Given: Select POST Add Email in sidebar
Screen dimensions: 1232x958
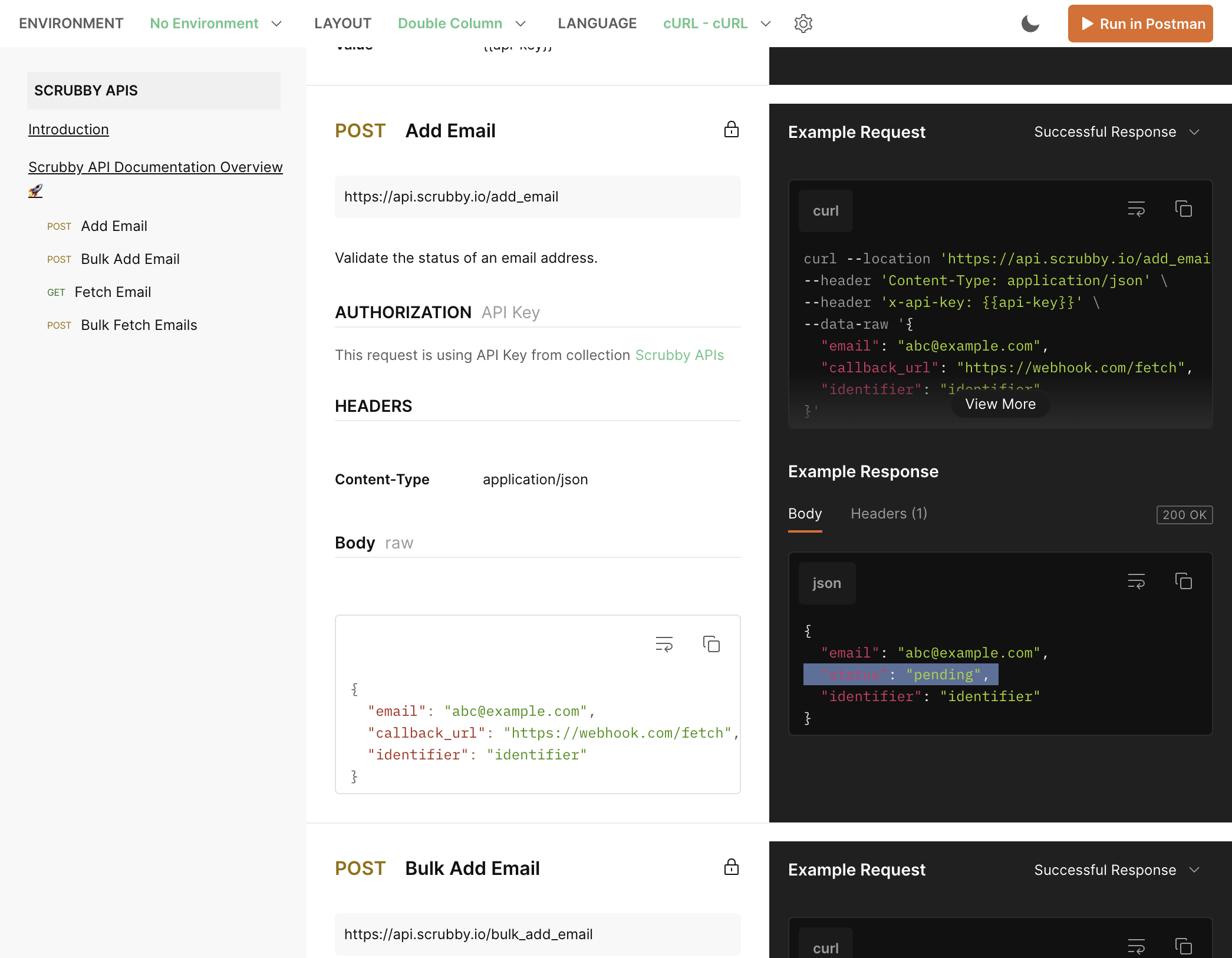Looking at the screenshot, I should click(97, 226).
